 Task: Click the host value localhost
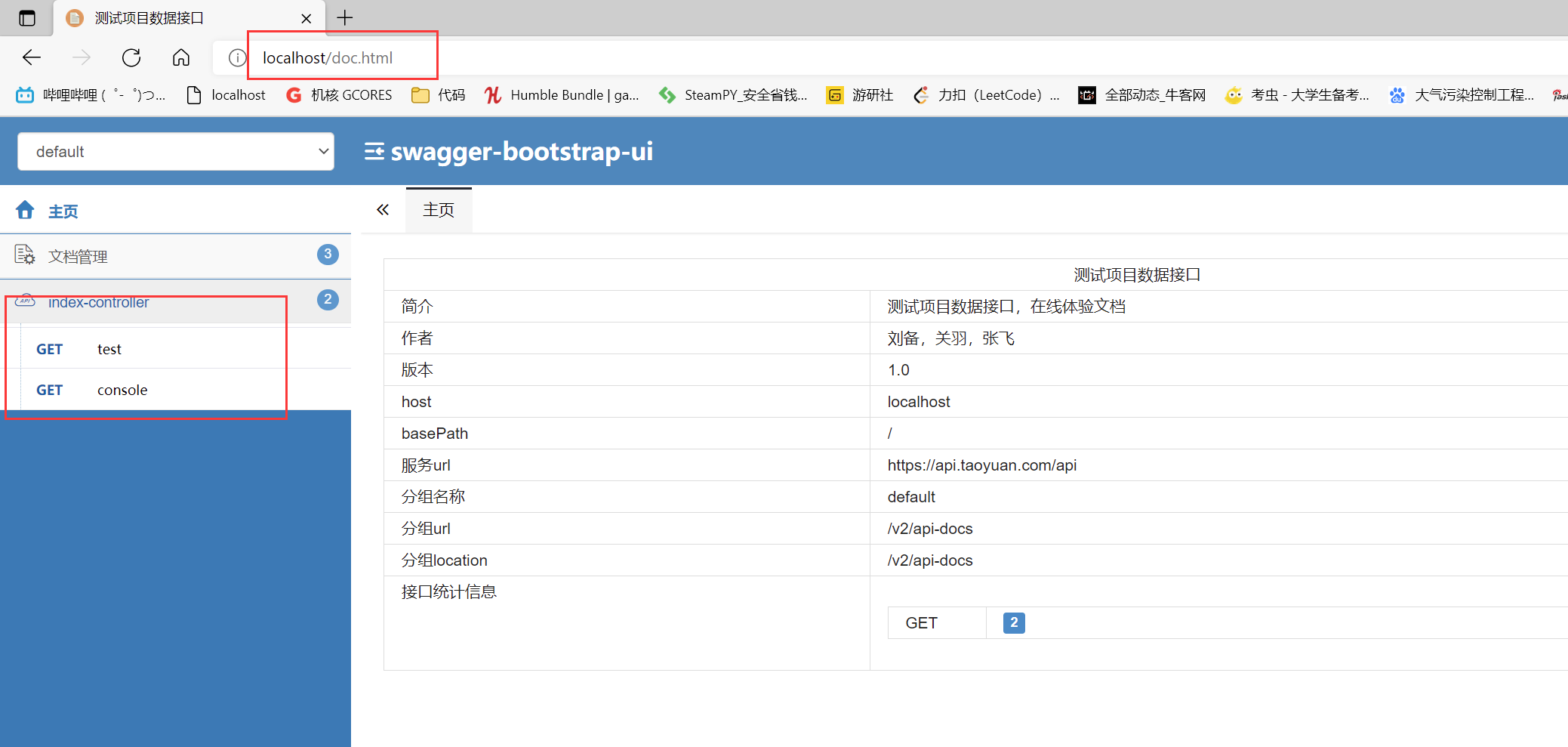[x=919, y=402]
